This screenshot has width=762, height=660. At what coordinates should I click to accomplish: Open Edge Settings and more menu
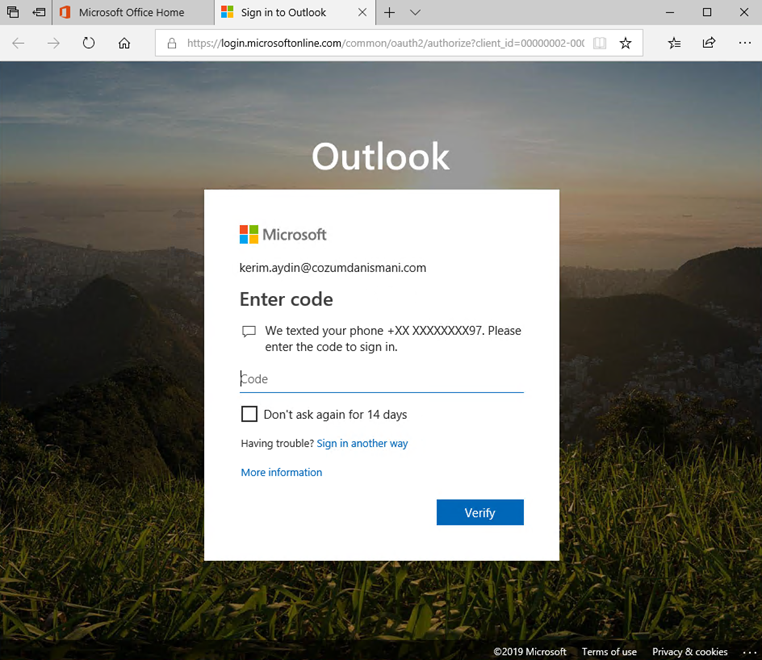745,43
